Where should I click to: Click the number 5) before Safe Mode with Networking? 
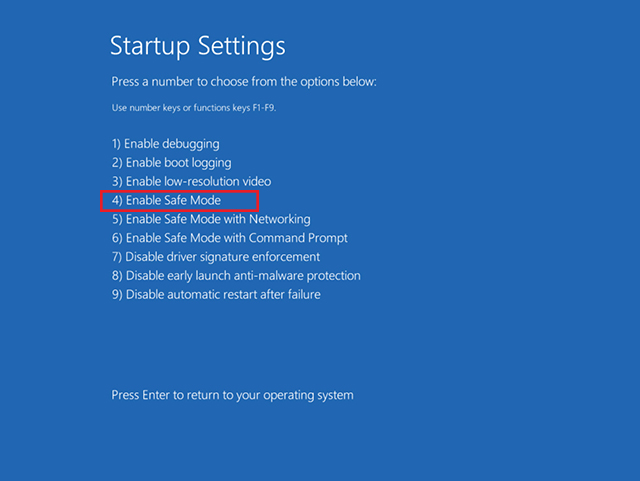pos(116,219)
